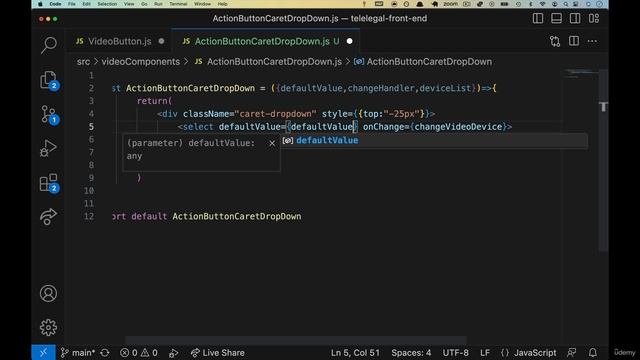The image size is (640, 360).
Task: Open the Manage gear menu
Action: pos(49,327)
